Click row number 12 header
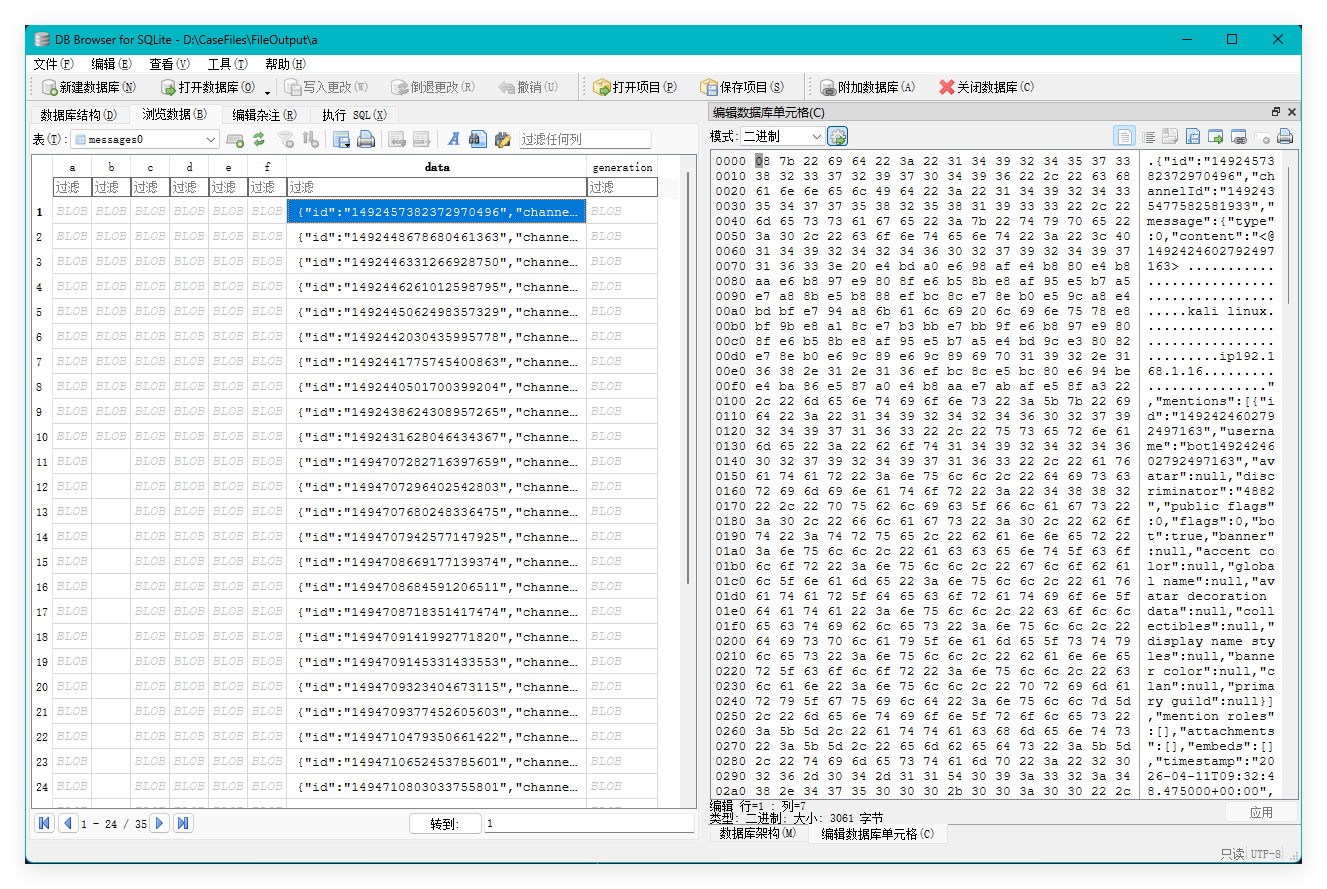This screenshot has width=1327, height=889. tap(42, 487)
